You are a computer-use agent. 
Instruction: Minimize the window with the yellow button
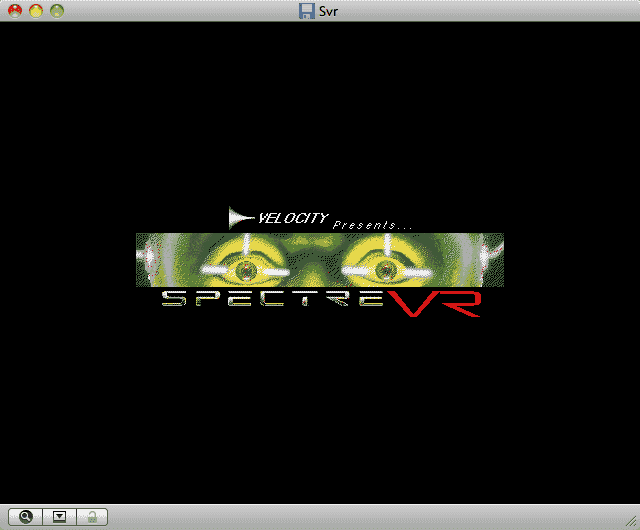(x=36, y=11)
